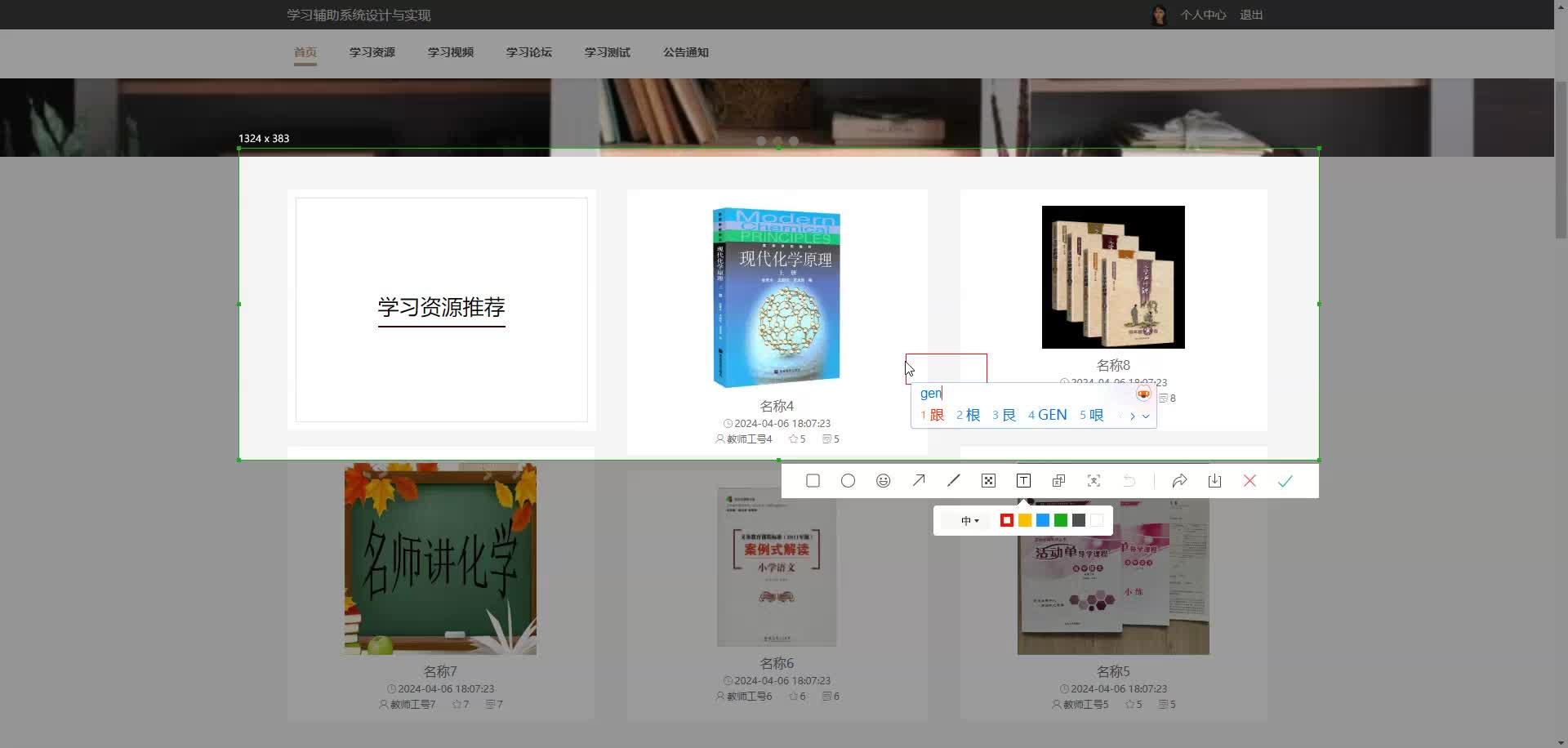Open the 首页 nav tab
Image resolution: width=1568 pixels, height=748 pixels.
tap(305, 52)
